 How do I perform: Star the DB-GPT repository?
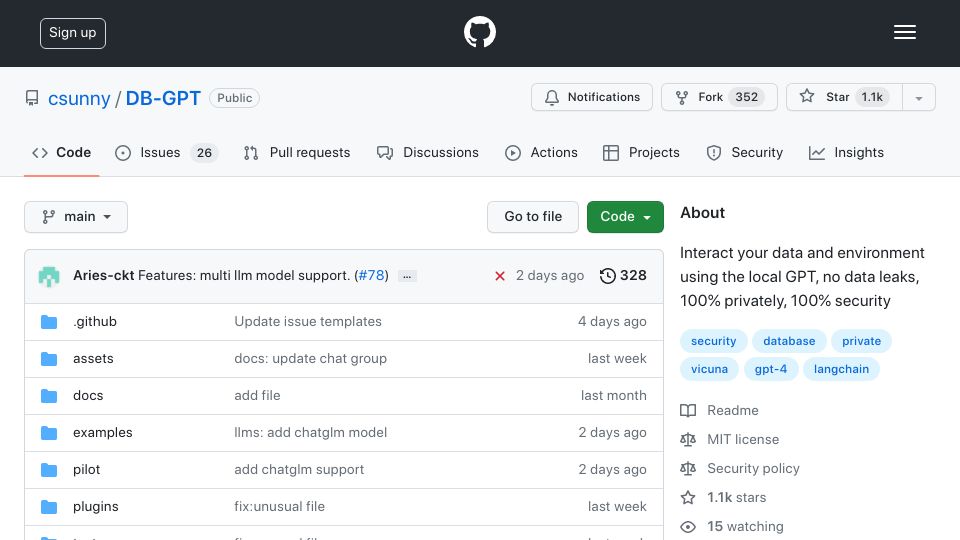click(x=844, y=97)
